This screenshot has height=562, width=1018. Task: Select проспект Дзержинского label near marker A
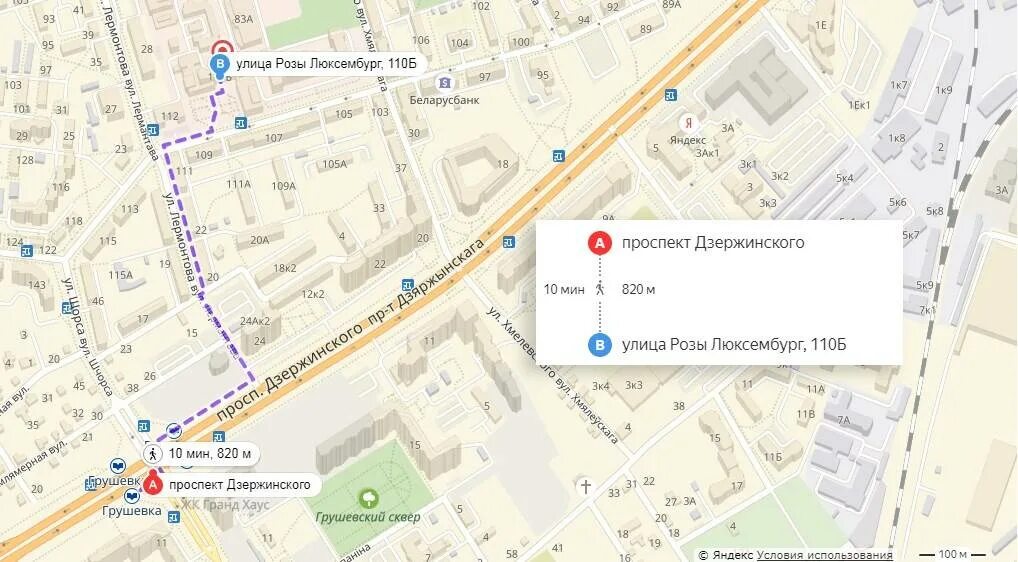coord(240,485)
